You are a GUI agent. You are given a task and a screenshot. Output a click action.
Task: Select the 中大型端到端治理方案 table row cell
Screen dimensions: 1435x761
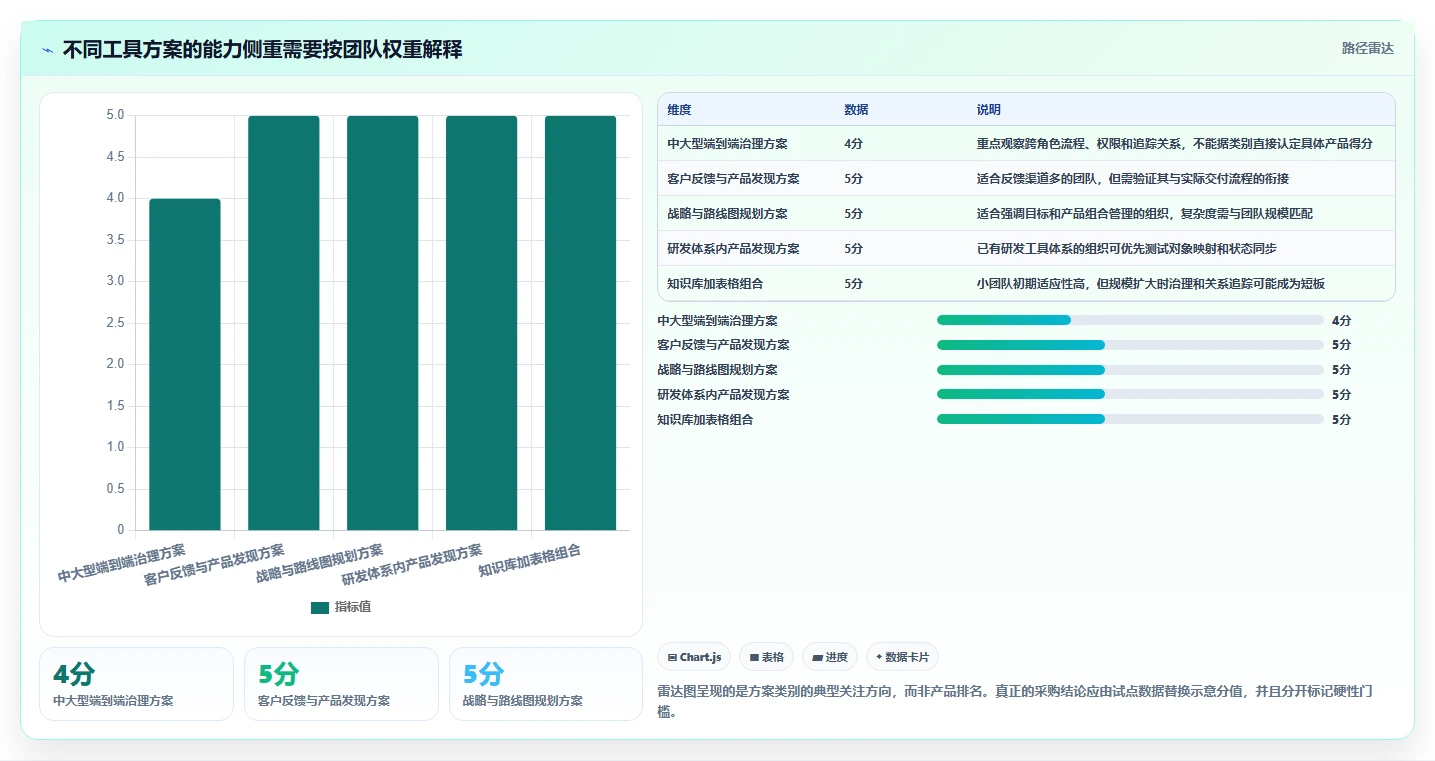727,144
